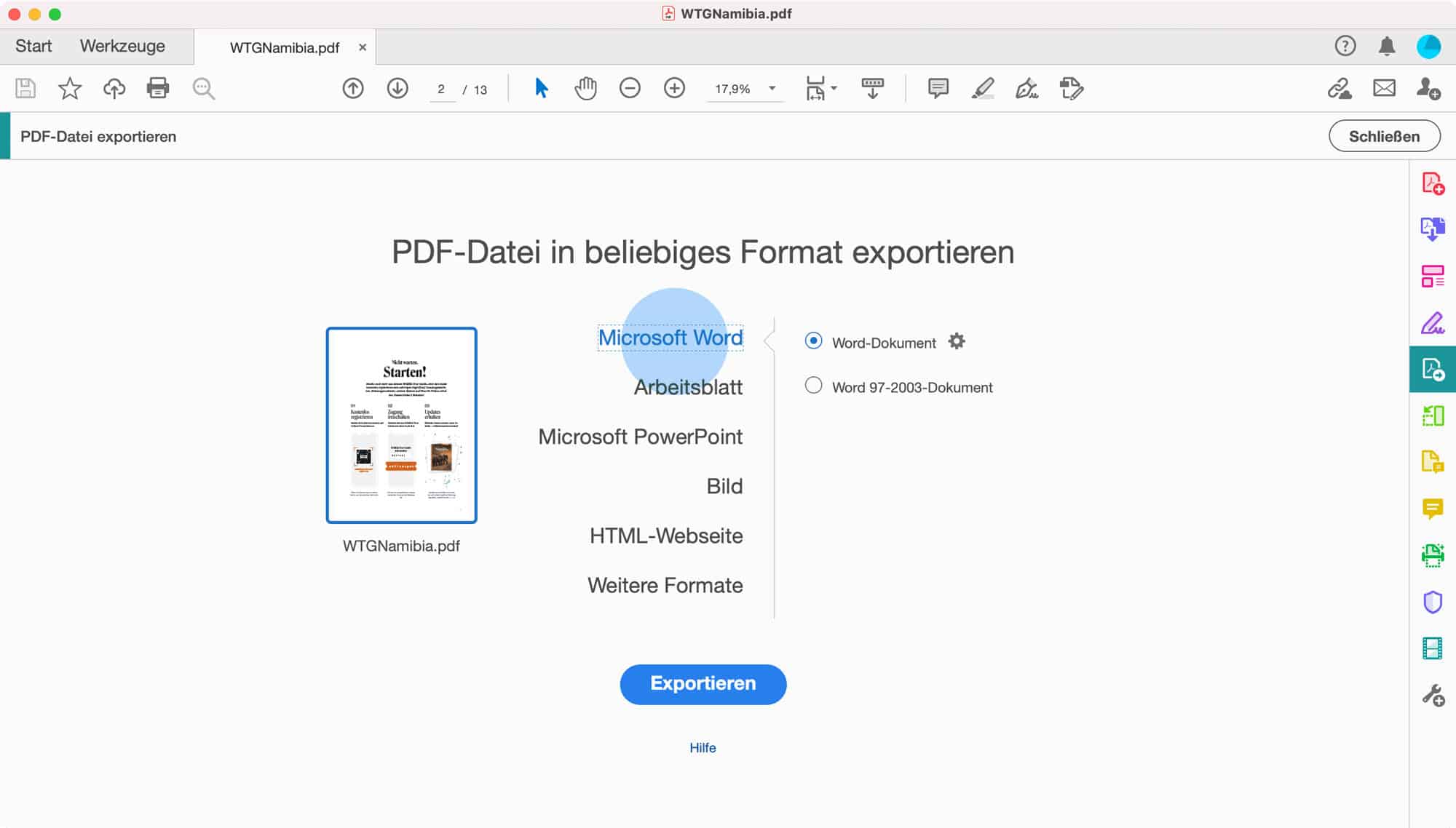Open help question mark icon

coord(1345,47)
